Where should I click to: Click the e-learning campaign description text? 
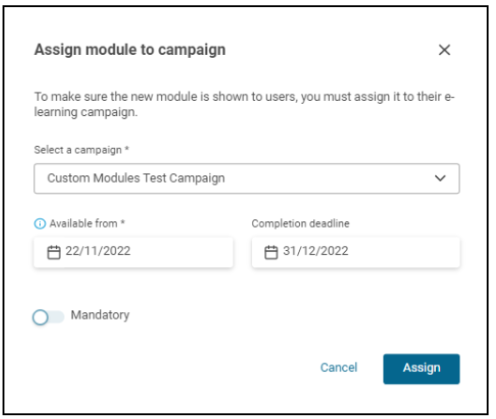[x=244, y=104]
